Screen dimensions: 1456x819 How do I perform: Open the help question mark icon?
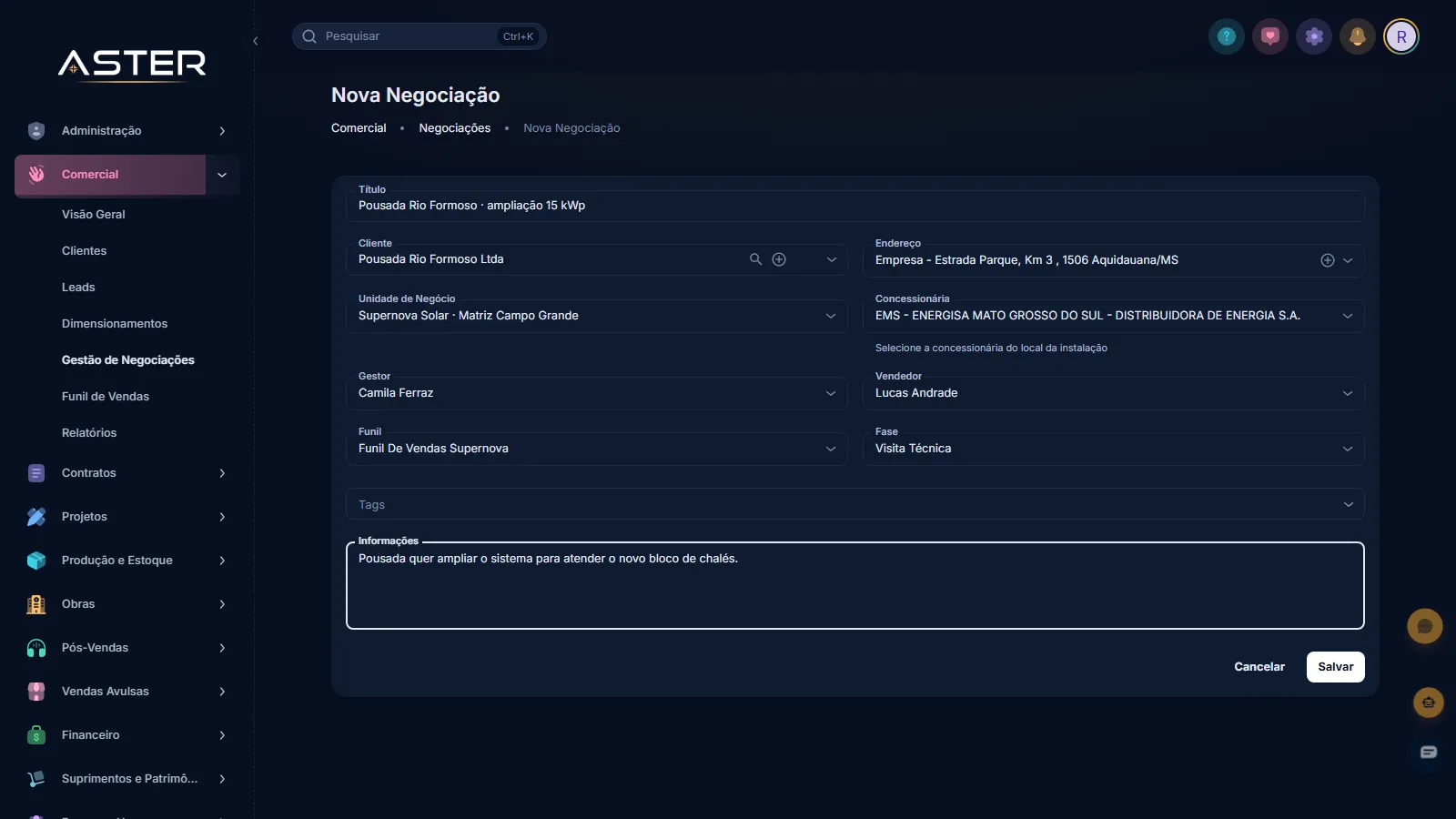1227,36
